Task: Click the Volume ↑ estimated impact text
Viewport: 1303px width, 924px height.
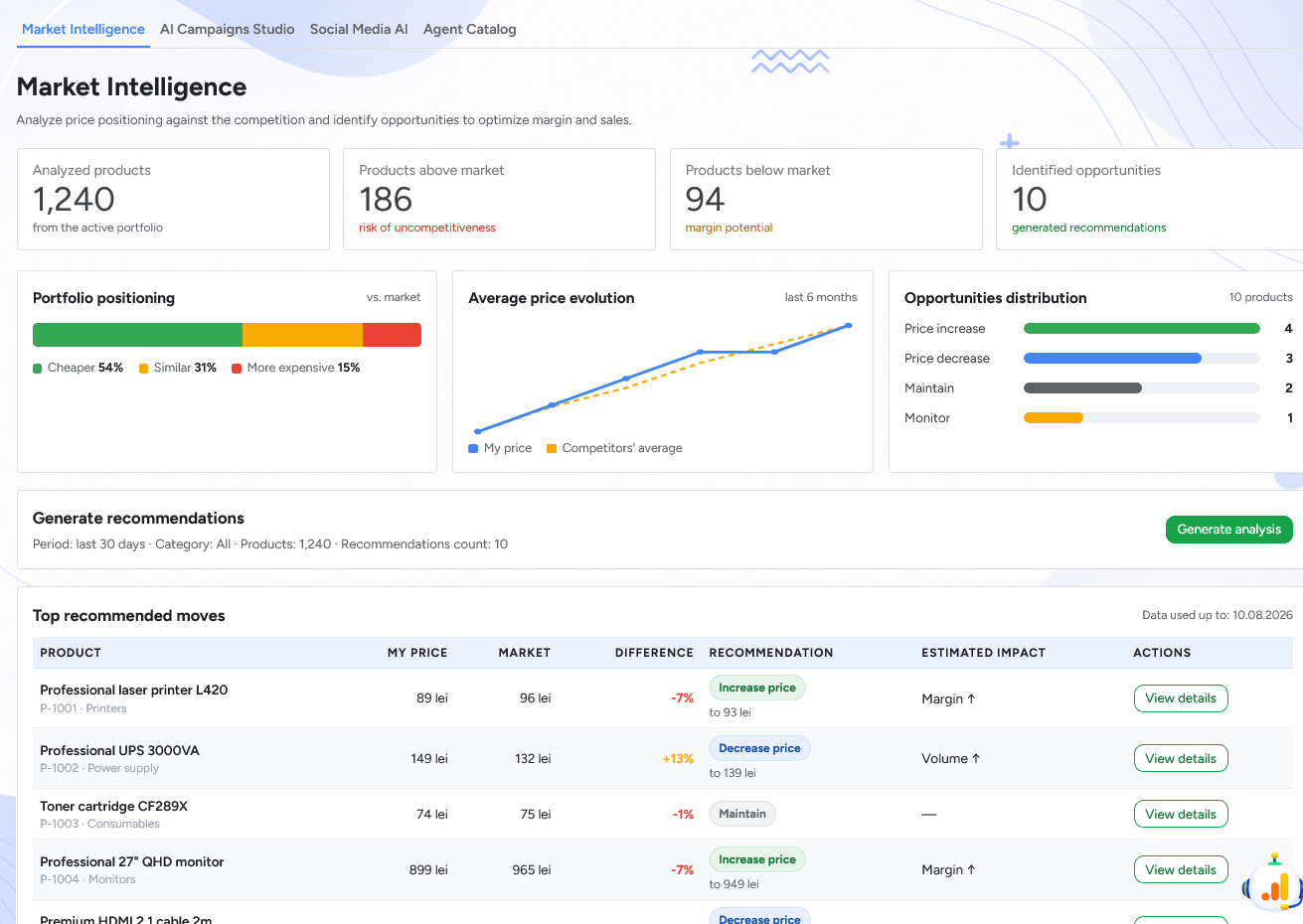Action: pos(951,759)
